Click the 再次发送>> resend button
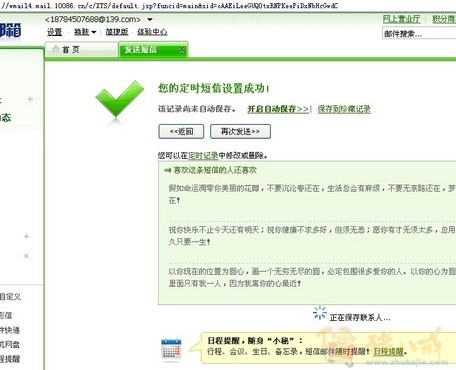 (240, 131)
